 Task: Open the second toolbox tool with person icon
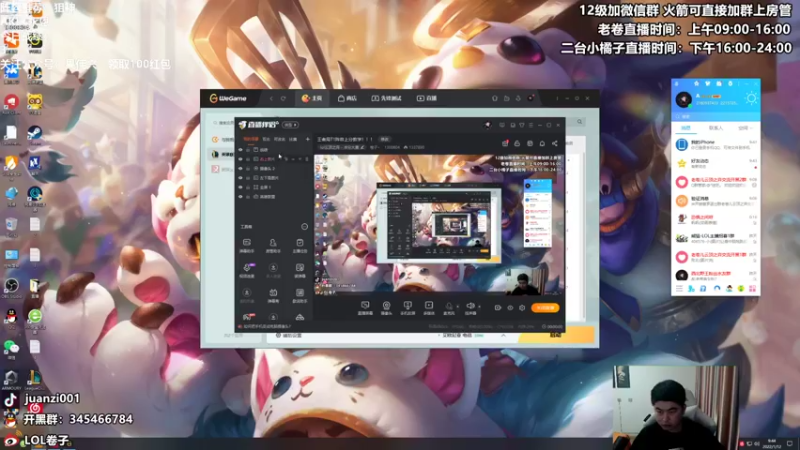coord(273,245)
